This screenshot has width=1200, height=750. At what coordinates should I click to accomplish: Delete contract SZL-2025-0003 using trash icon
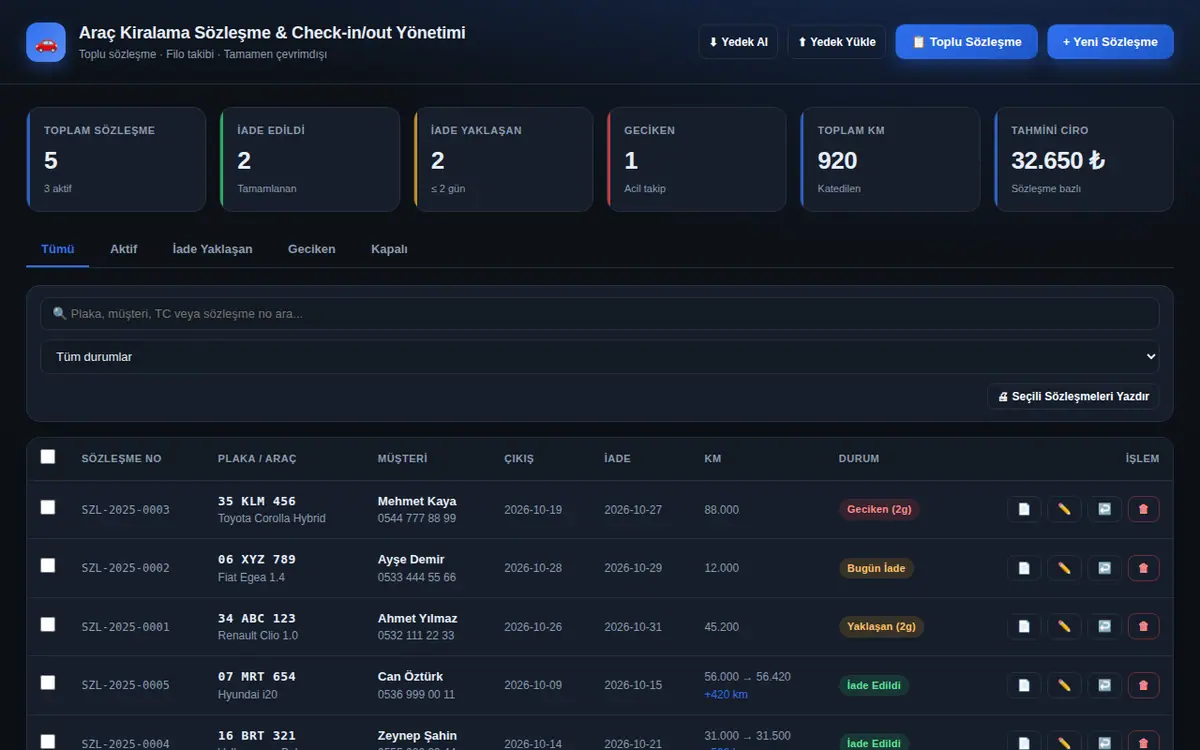pyautogui.click(x=1144, y=509)
